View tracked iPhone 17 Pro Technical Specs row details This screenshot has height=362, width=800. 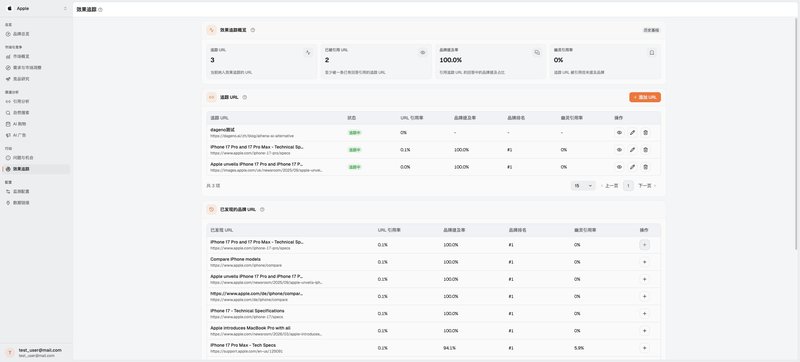coord(619,150)
